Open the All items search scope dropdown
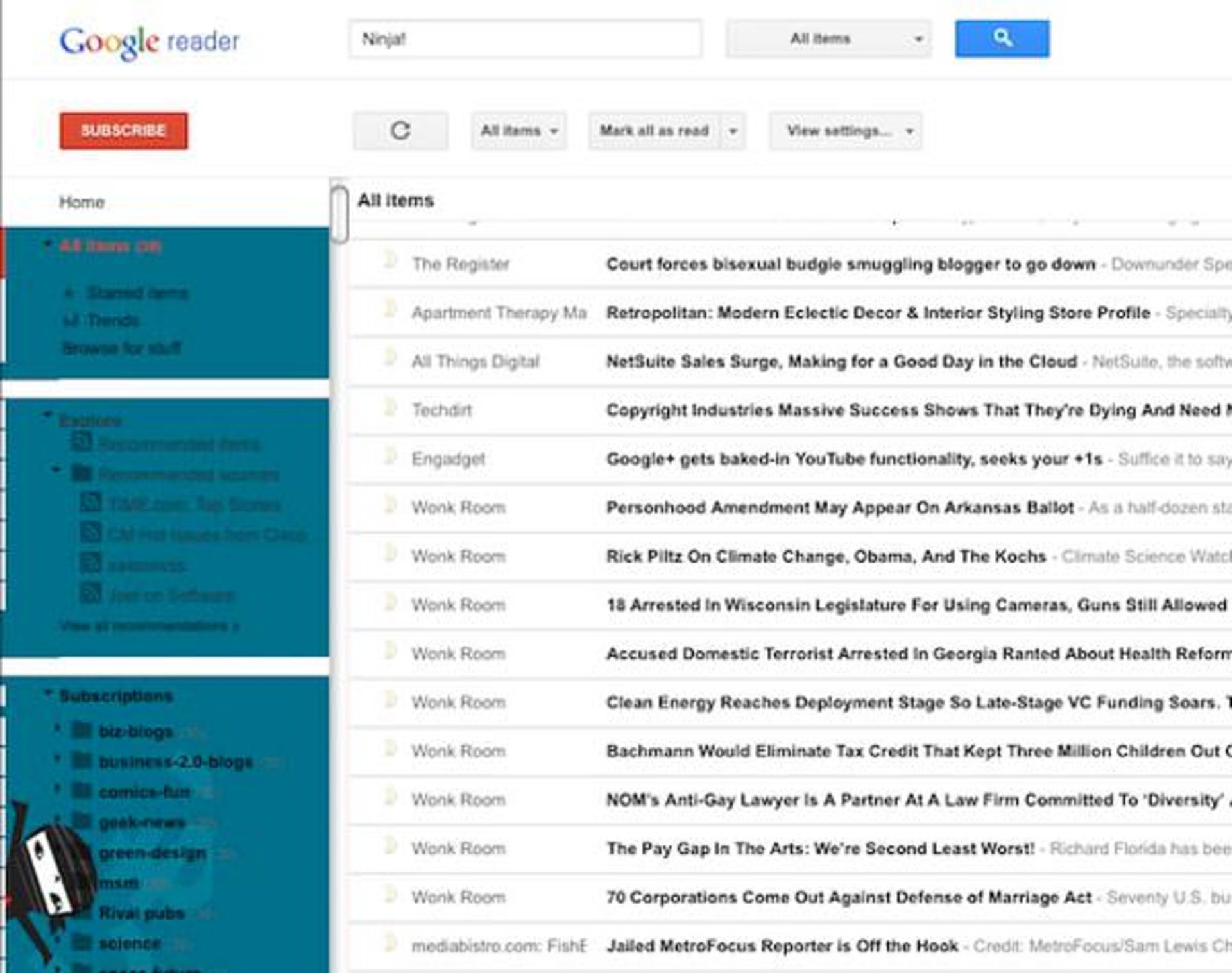This screenshot has height=973, width=1232. (828, 39)
